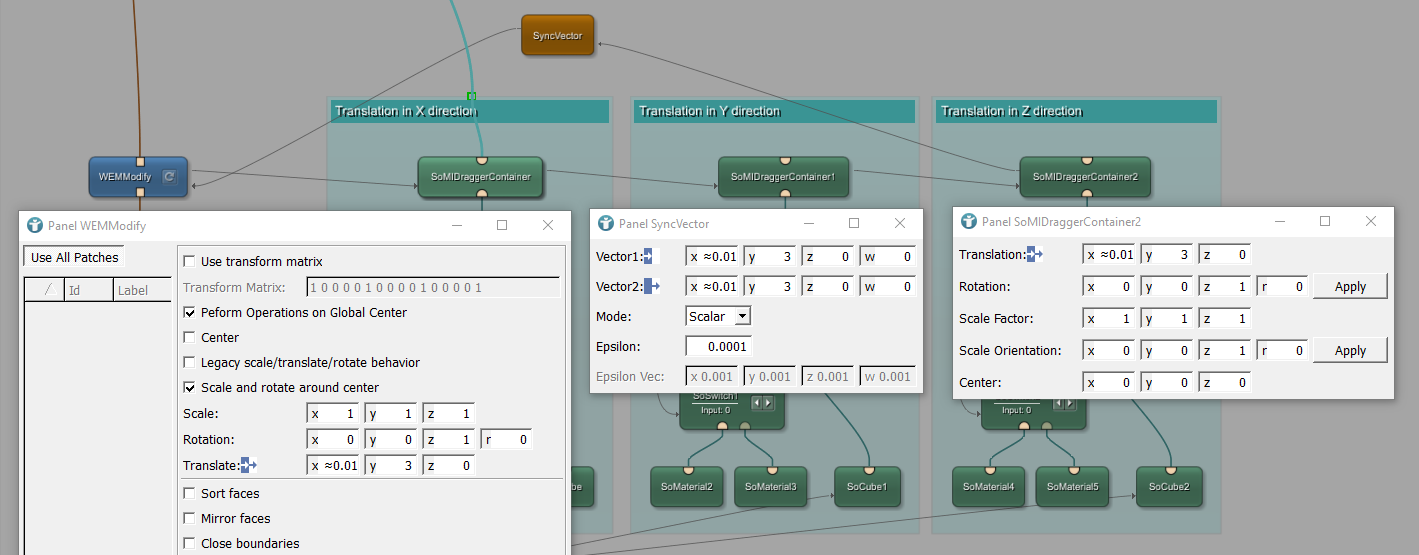Enable the Use transform matrix checkbox
Screen dimensions: 1419x555
[189, 262]
